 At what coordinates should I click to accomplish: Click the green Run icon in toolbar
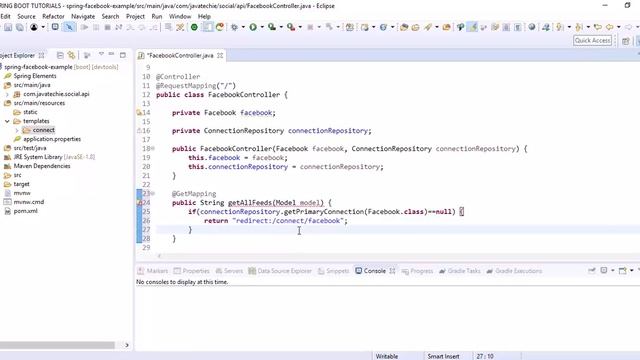(253, 27)
